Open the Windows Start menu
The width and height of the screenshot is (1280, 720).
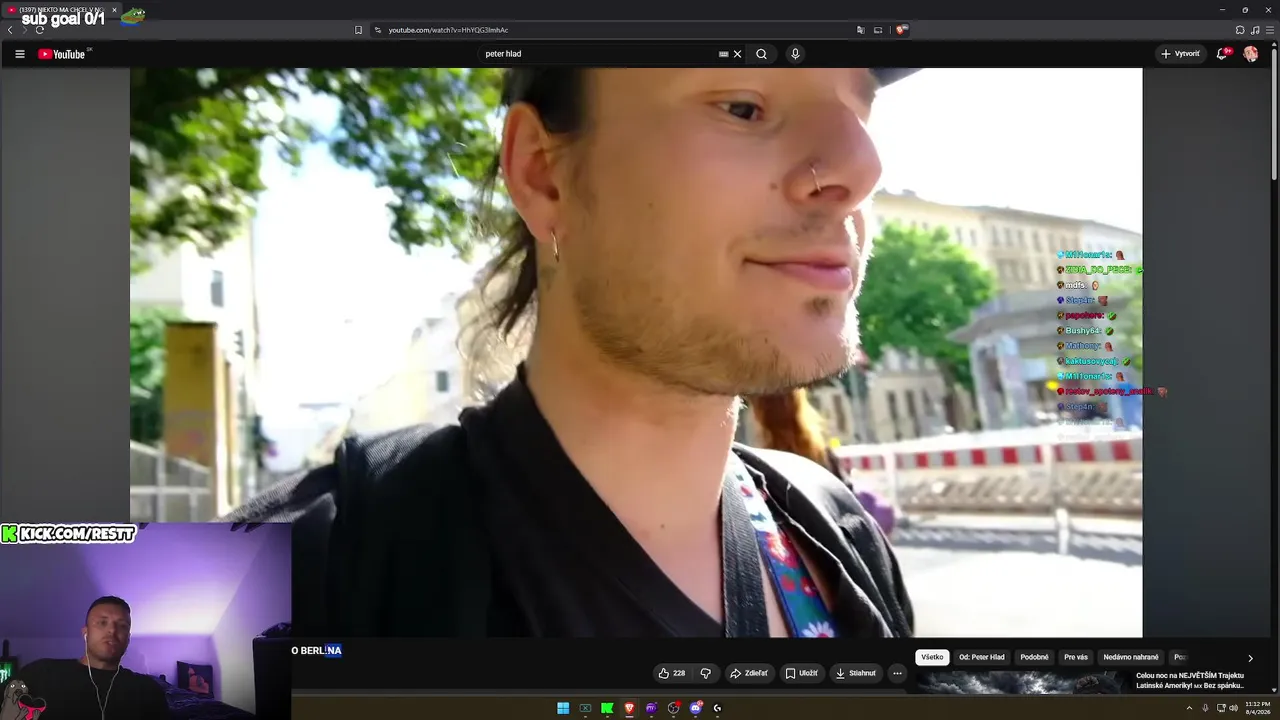point(563,708)
